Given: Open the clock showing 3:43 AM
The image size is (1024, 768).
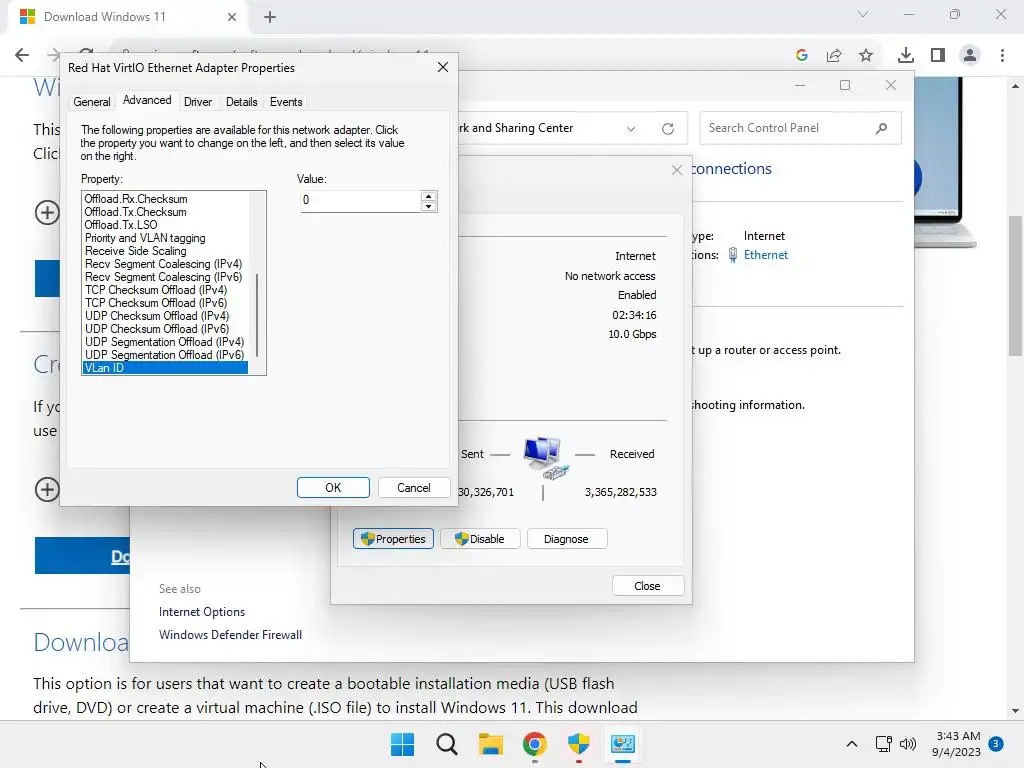Looking at the screenshot, I should click(957, 744).
